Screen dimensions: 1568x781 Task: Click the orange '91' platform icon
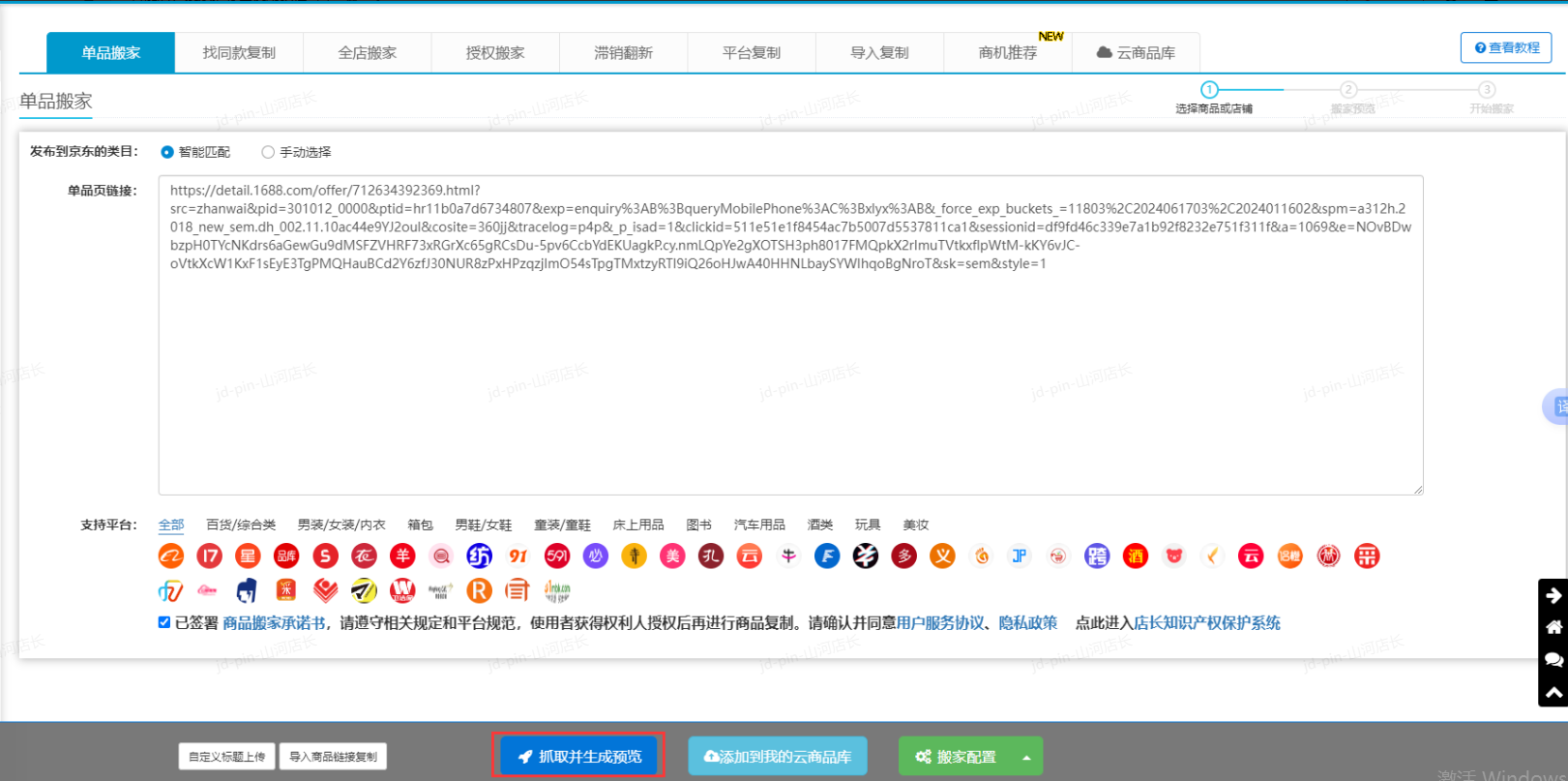tap(518, 556)
